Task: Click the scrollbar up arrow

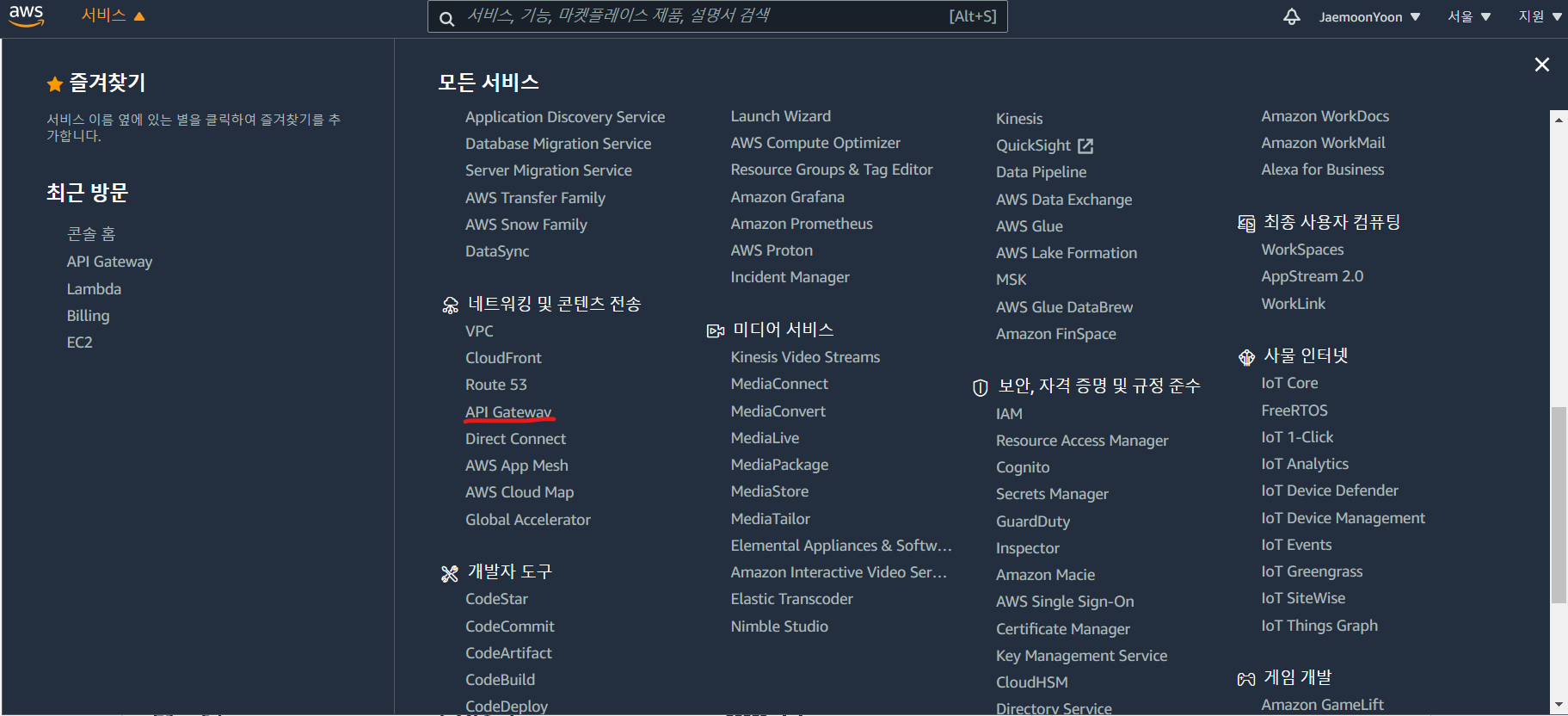Action: 1559,120
